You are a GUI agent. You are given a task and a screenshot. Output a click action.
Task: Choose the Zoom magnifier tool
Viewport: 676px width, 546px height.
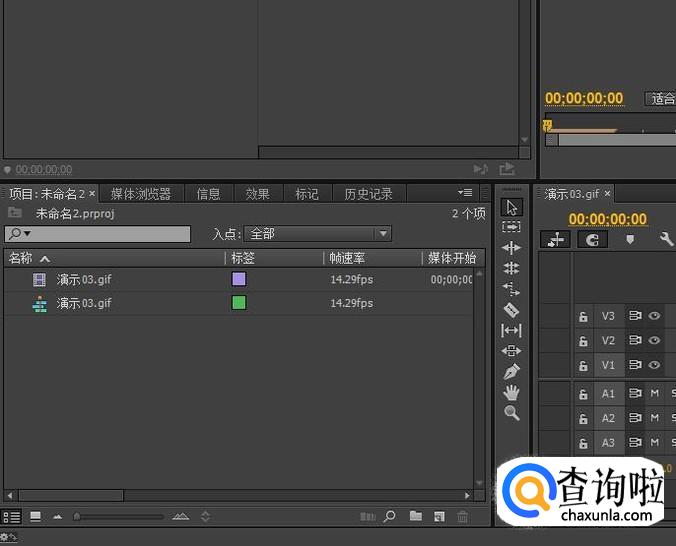(x=511, y=413)
